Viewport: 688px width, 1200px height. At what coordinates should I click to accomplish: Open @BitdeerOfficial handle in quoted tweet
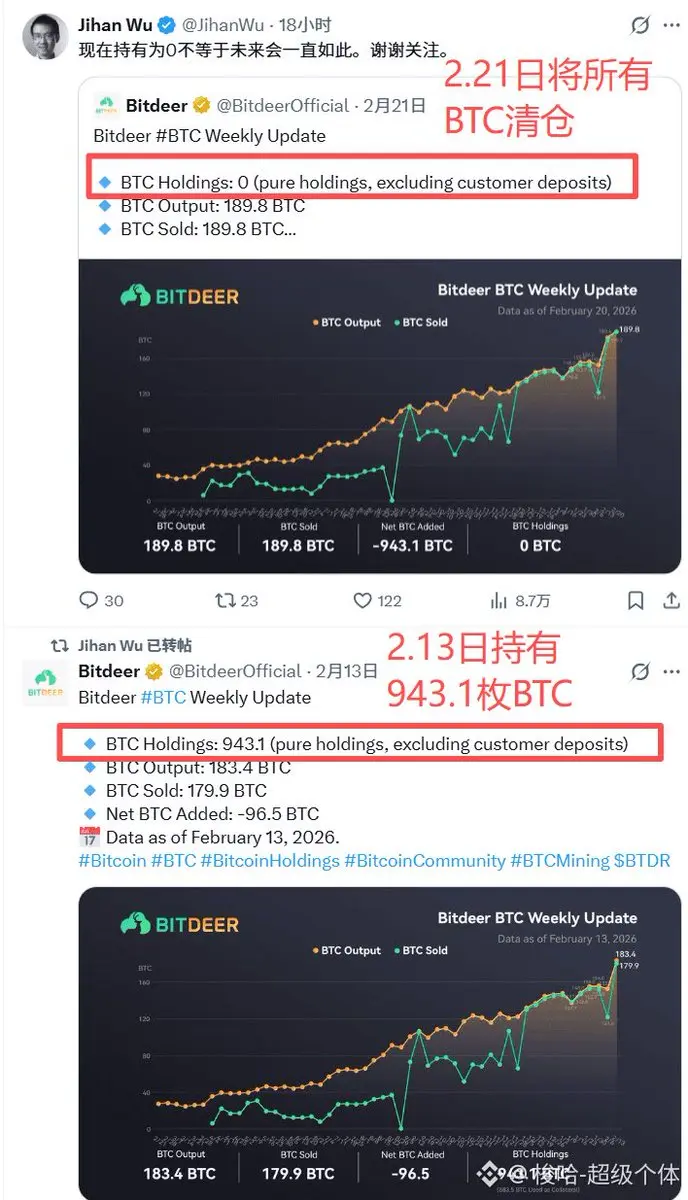coord(283,105)
